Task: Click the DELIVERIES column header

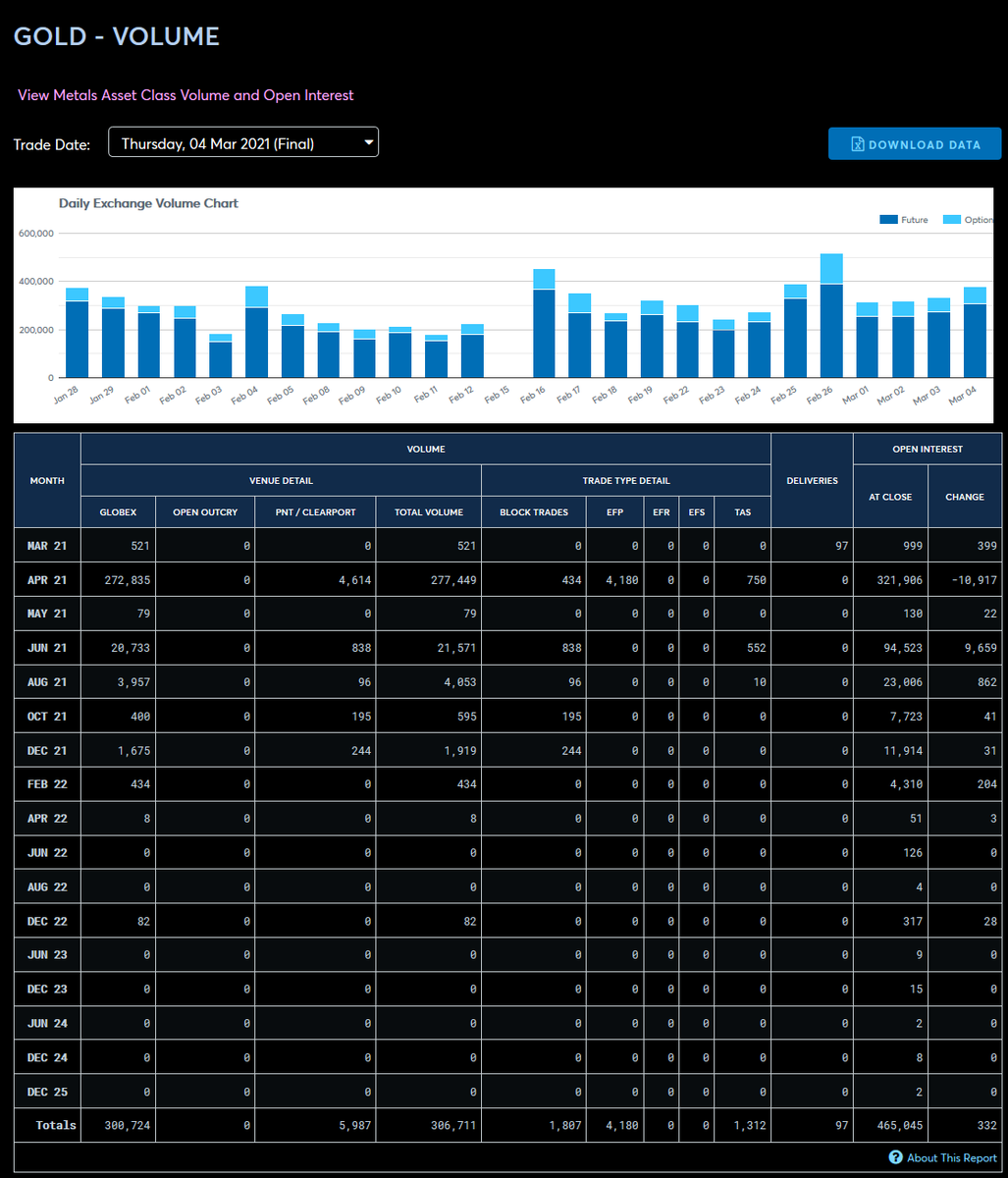Action: [812, 480]
